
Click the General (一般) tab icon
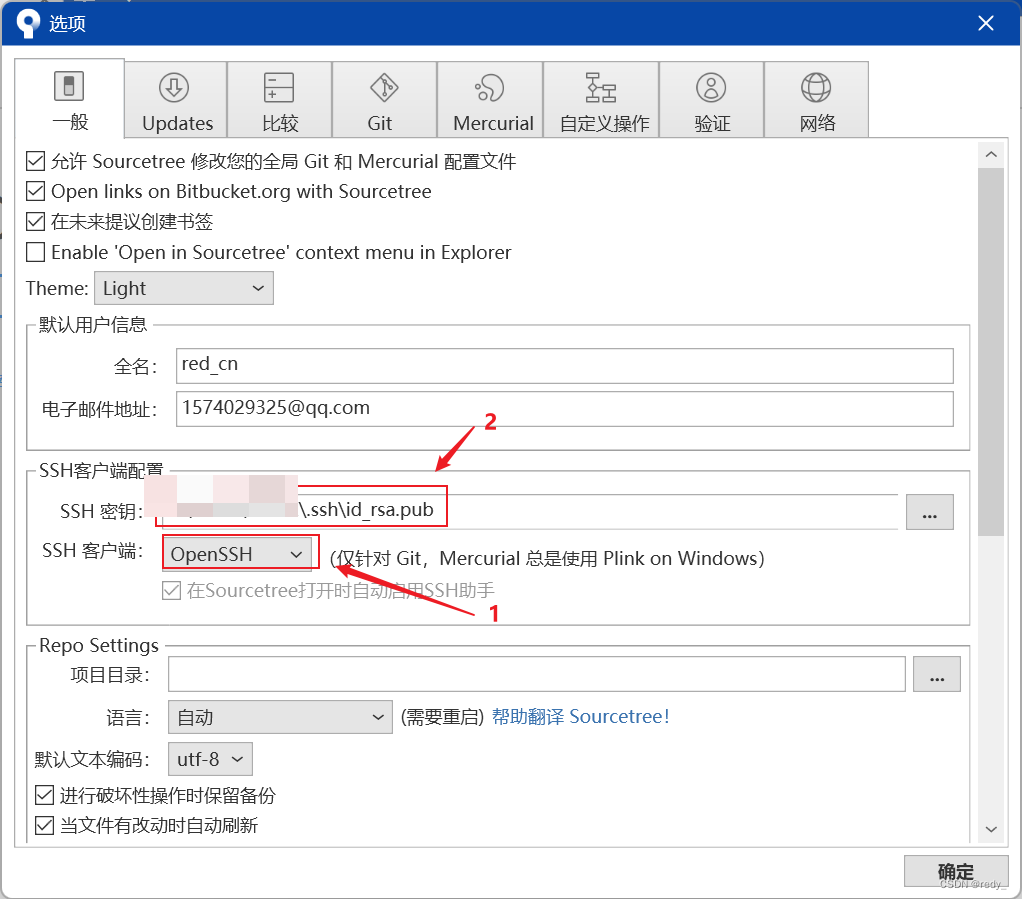[x=68, y=86]
